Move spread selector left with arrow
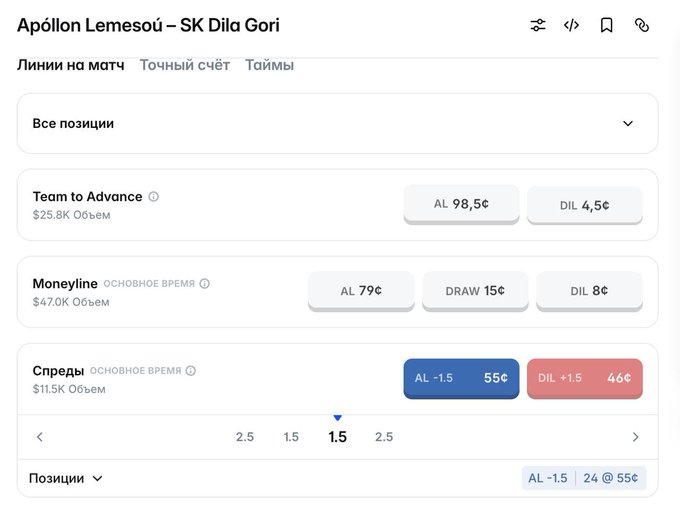Screen dimensions: 680x506 (40, 437)
